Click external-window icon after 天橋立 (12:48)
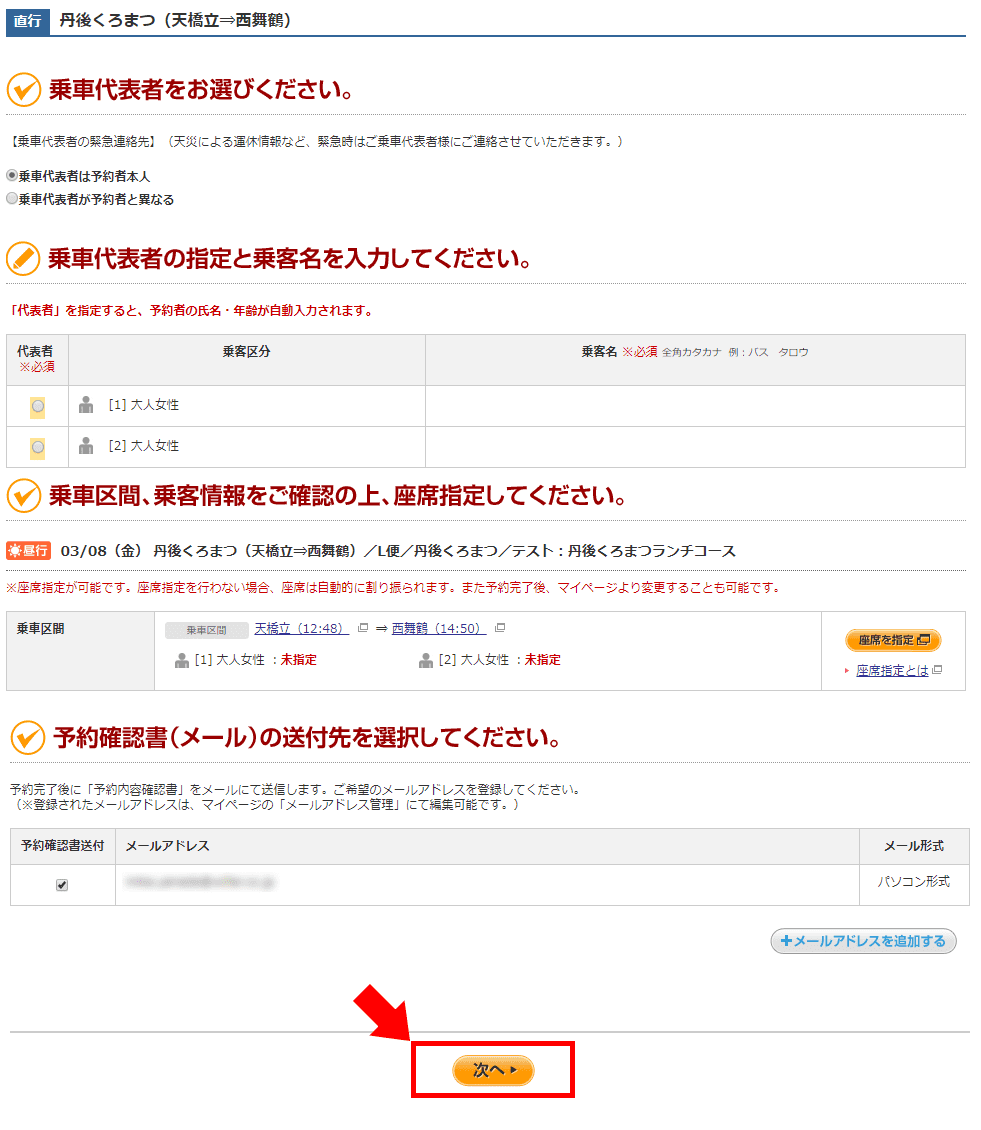Screen dimensions: 981x1130 (x=363, y=629)
